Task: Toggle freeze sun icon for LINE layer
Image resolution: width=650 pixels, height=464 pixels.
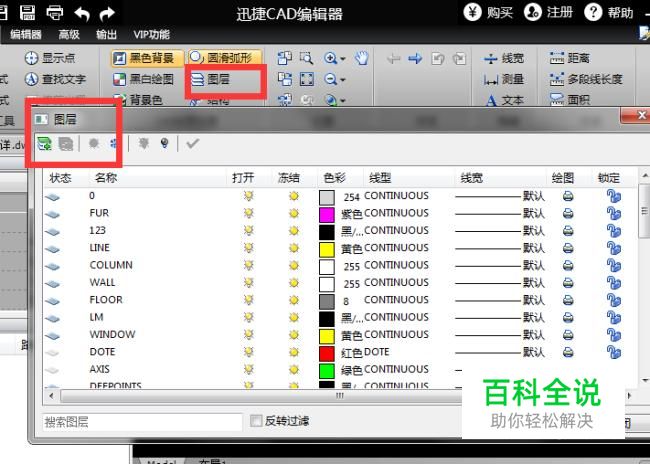Action: (294, 248)
